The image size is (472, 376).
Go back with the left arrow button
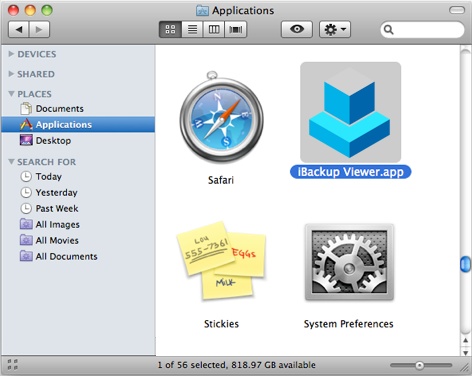[19, 29]
